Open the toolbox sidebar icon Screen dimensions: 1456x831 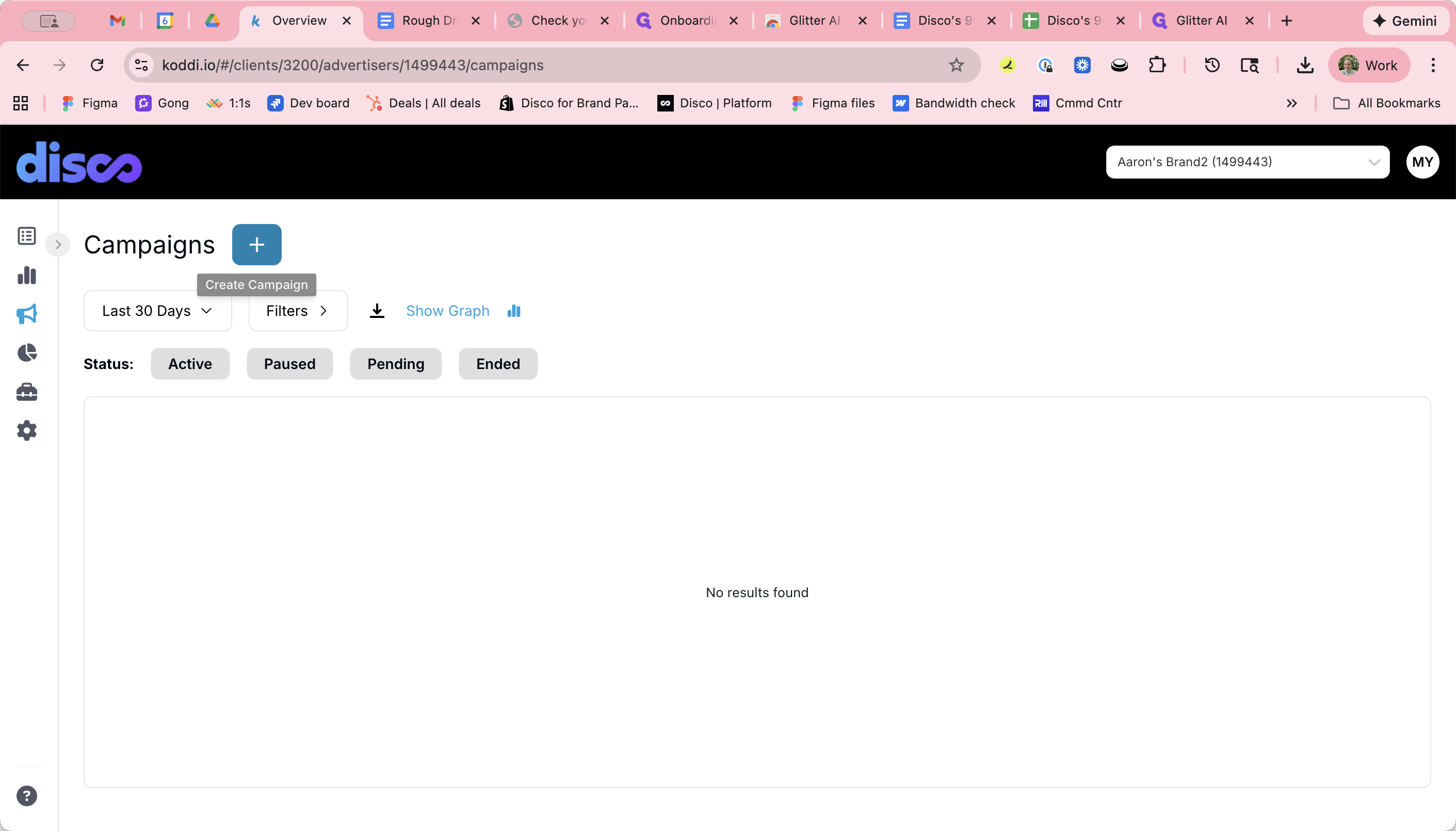tap(27, 392)
